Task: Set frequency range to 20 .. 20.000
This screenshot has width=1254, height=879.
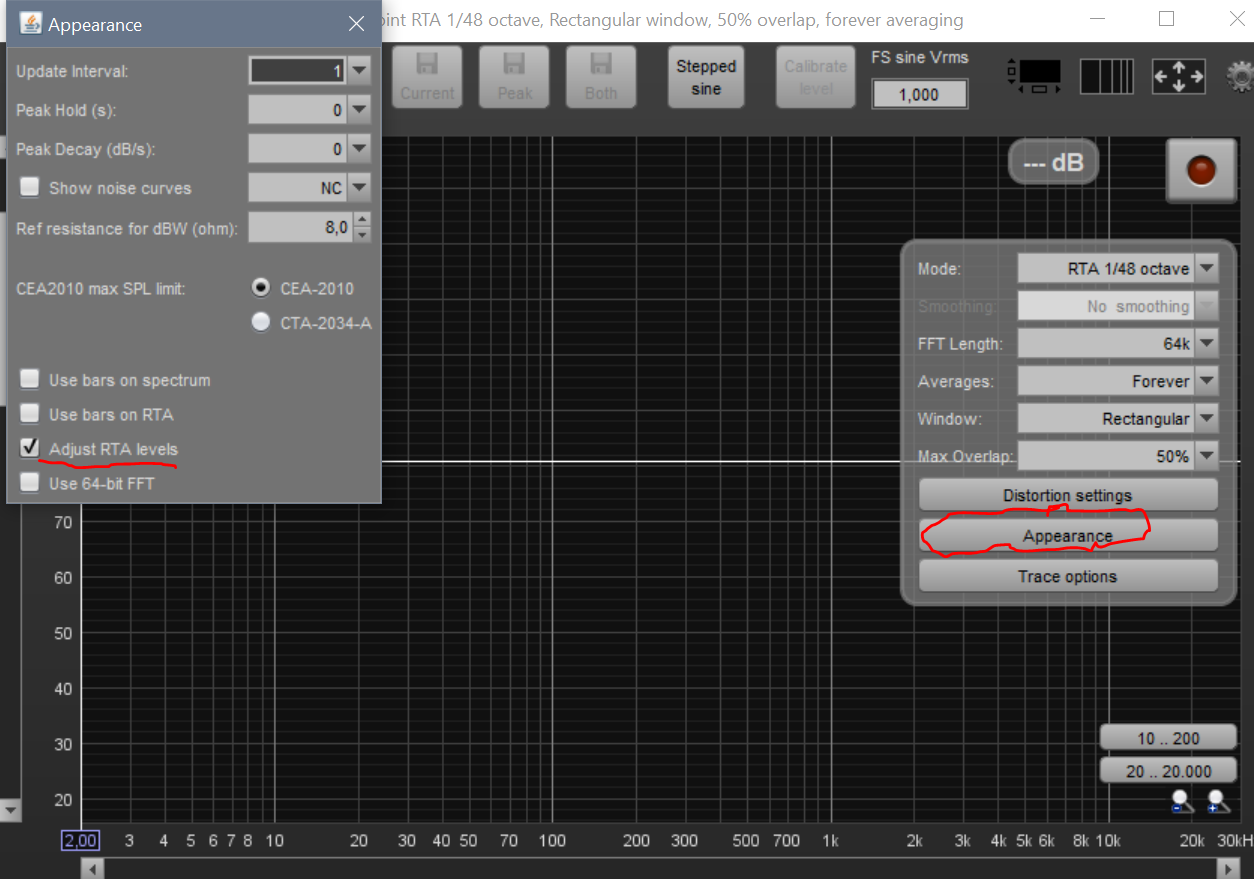Action: pos(1168,771)
